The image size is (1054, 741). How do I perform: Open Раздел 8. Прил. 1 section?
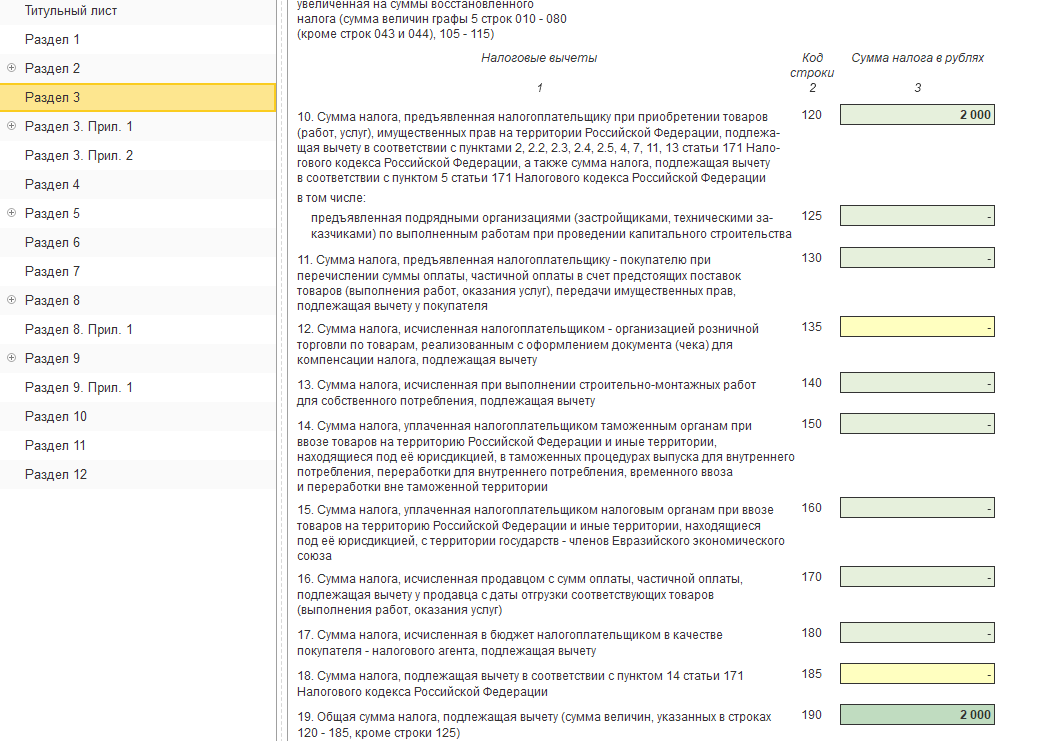point(79,329)
